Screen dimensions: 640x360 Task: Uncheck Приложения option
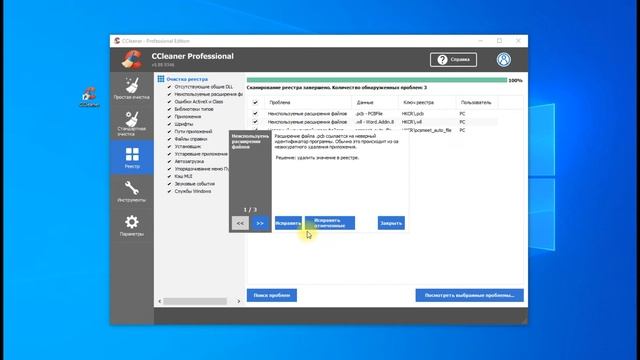169,117
